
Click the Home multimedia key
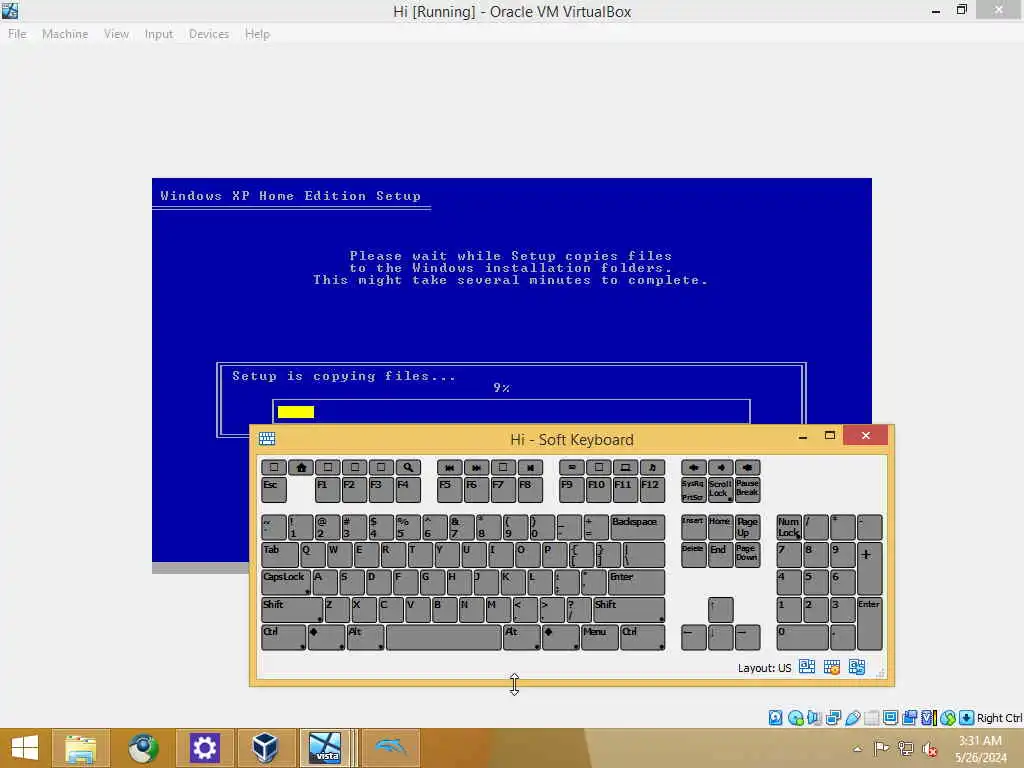coord(301,467)
